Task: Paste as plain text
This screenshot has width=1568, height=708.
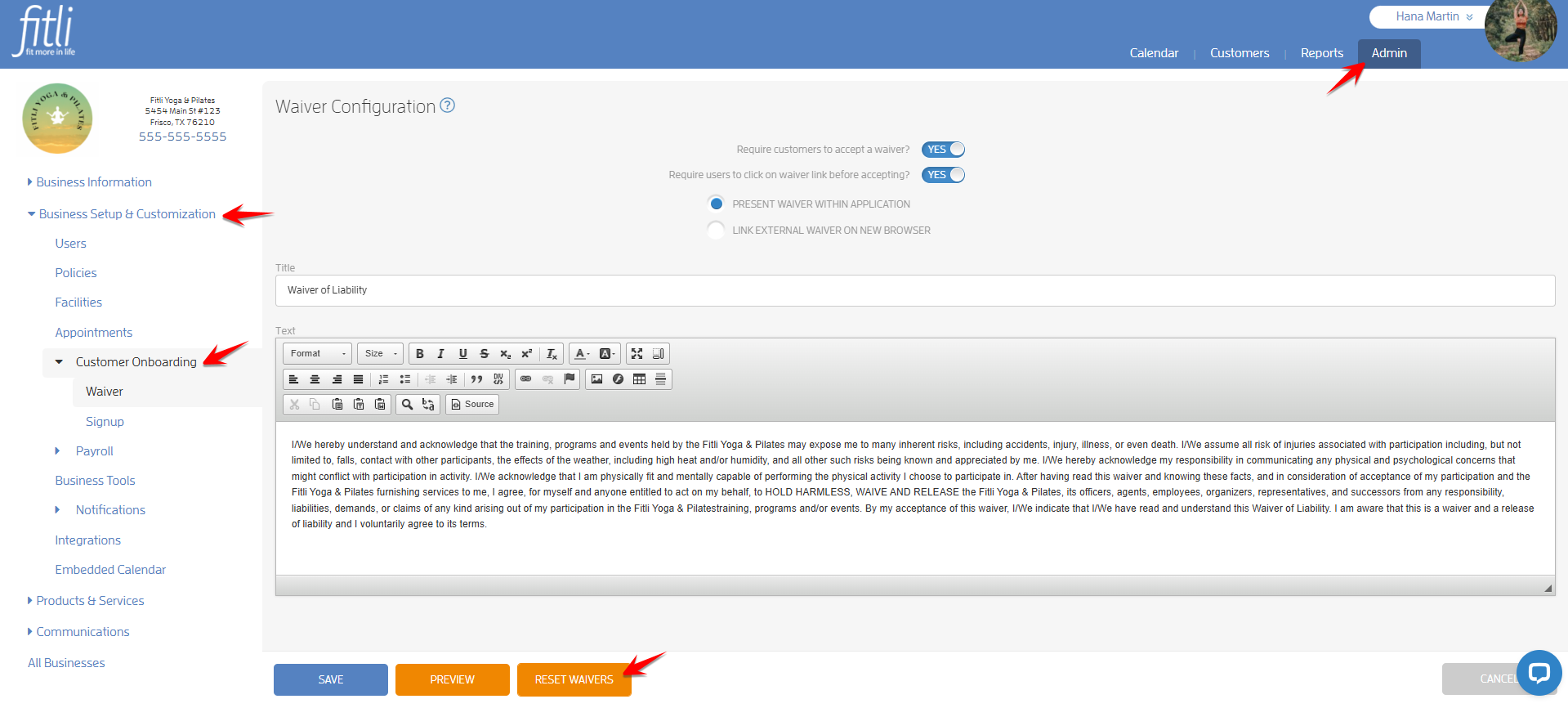Action: (358, 405)
